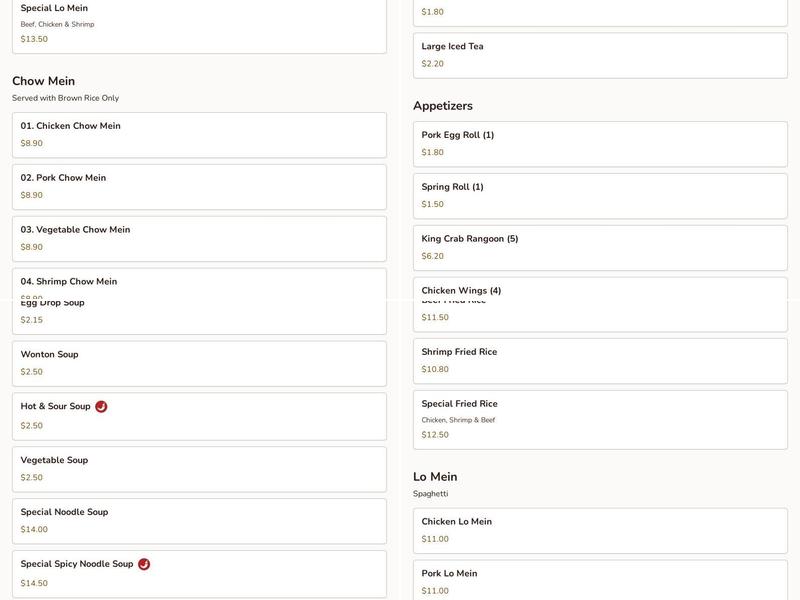Open the Chicken Wings (4) item
Viewport: 800px width, 600px height.
600,289
